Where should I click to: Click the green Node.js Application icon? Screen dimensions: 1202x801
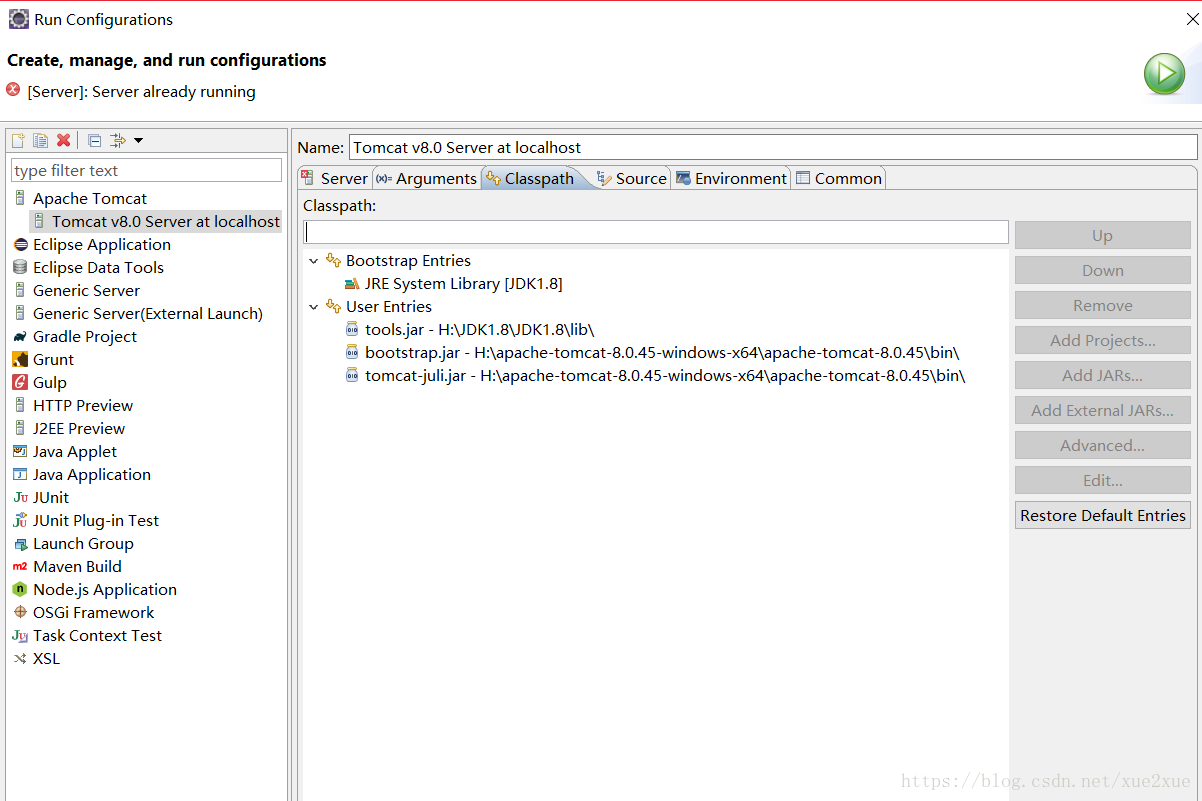[21, 589]
